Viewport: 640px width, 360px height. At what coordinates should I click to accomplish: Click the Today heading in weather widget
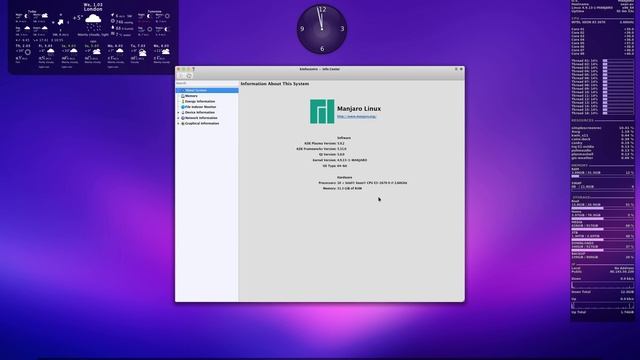[32, 12]
